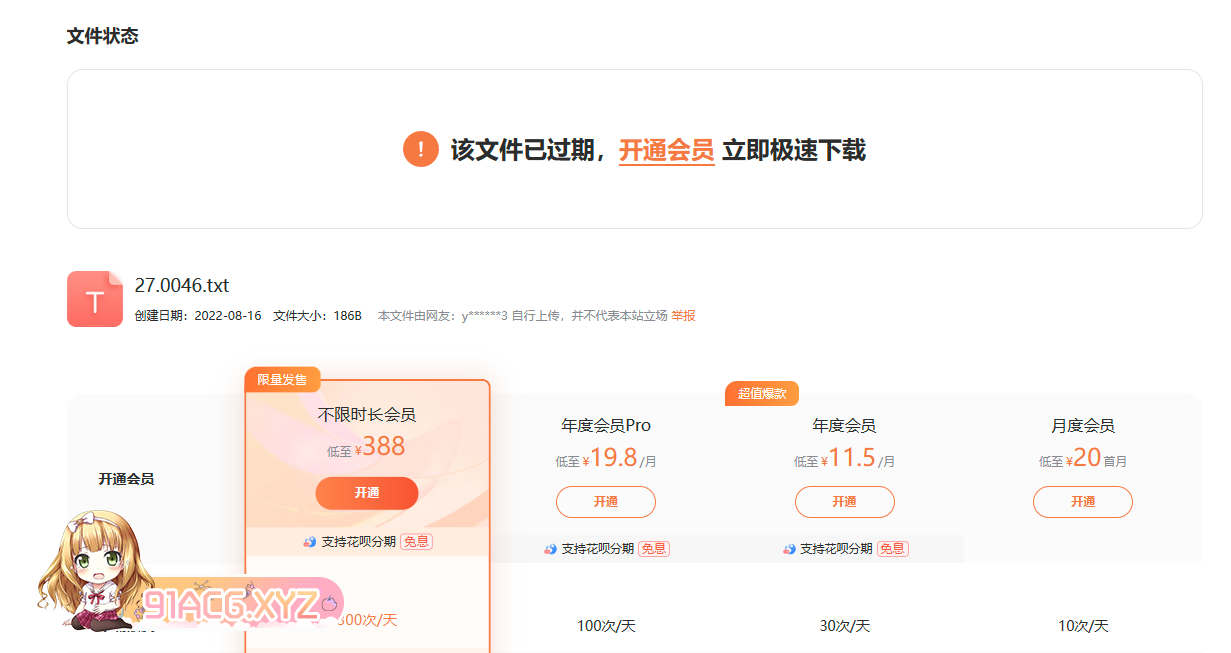Viewport: 1231px width, 653px height.
Task: Open the 开通会员 link in expired notice
Action: tap(666, 151)
